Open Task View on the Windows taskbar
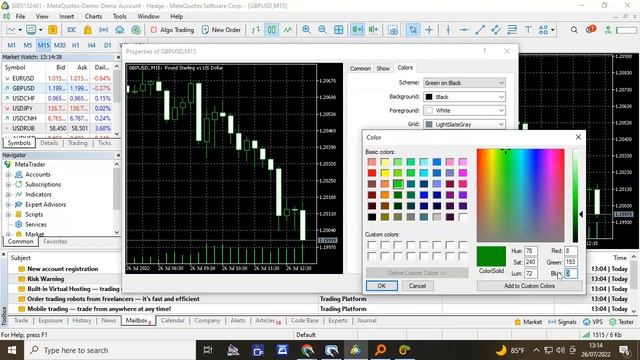 [208, 350]
